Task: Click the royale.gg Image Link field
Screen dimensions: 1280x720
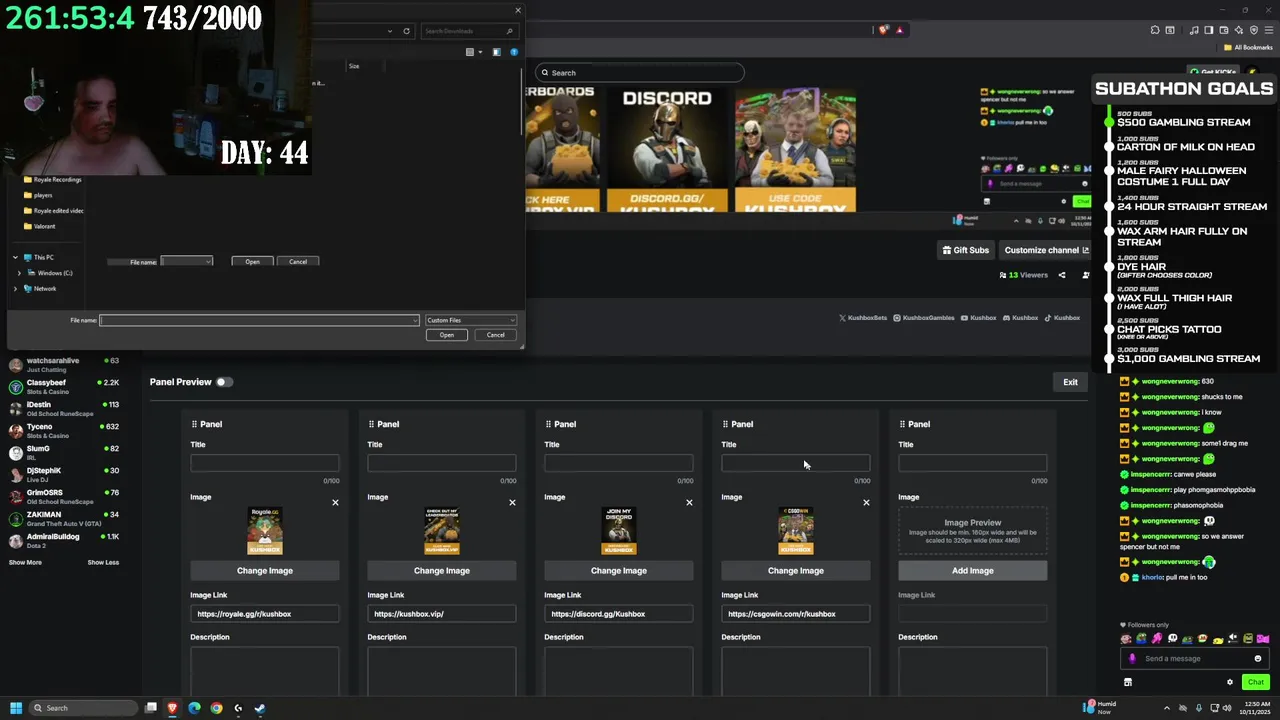Action: pyautogui.click(x=265, y=614)
